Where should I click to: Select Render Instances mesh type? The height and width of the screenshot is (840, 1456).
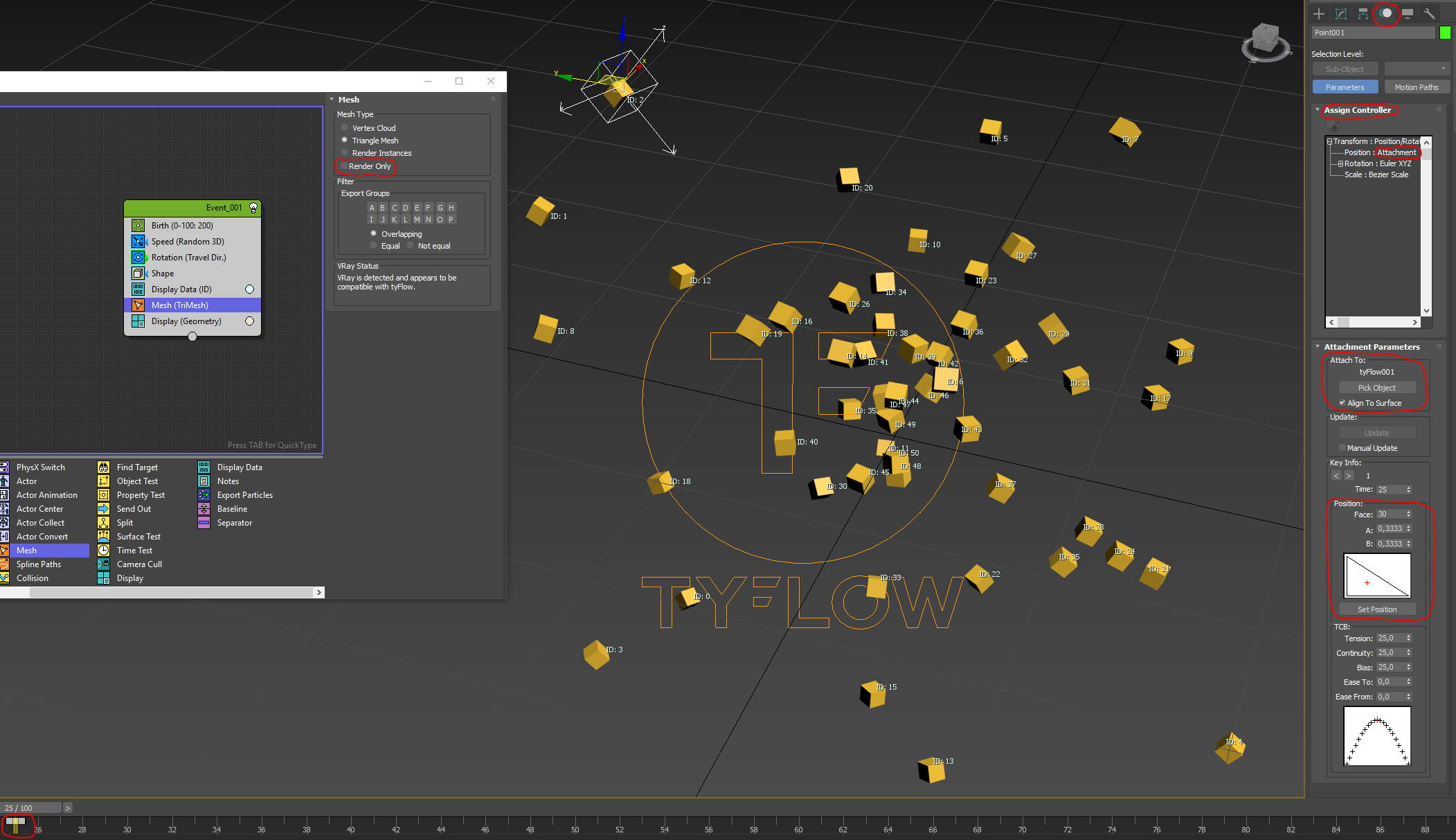[x=344, y=152]
